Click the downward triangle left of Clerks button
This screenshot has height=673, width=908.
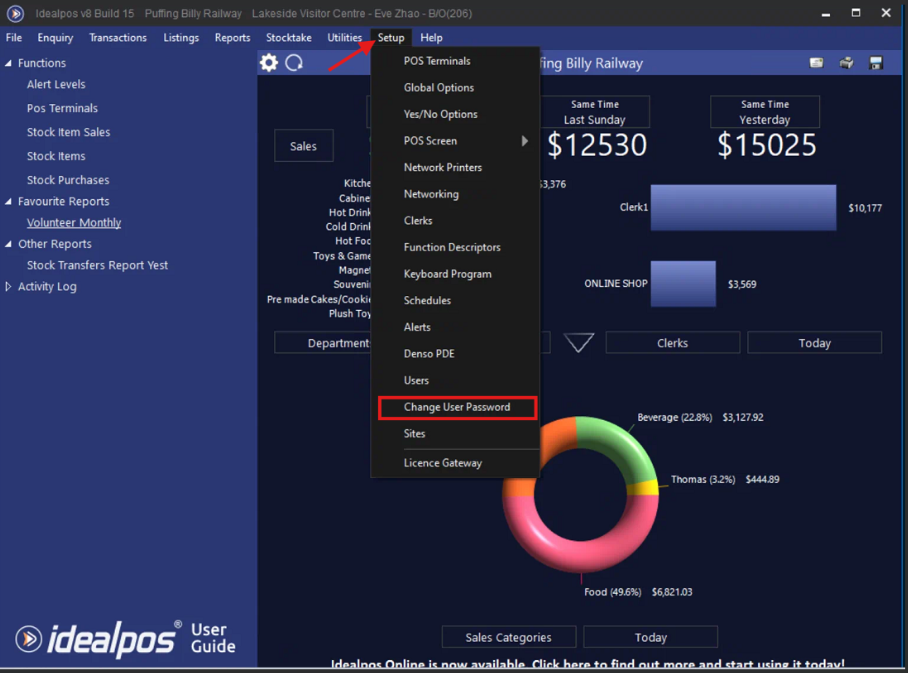(579, 342)
